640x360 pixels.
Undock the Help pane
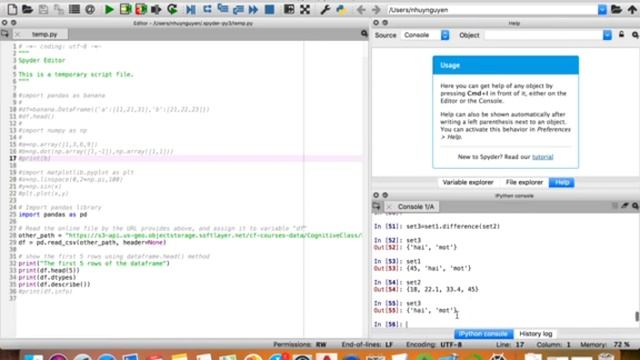point(385,23)
